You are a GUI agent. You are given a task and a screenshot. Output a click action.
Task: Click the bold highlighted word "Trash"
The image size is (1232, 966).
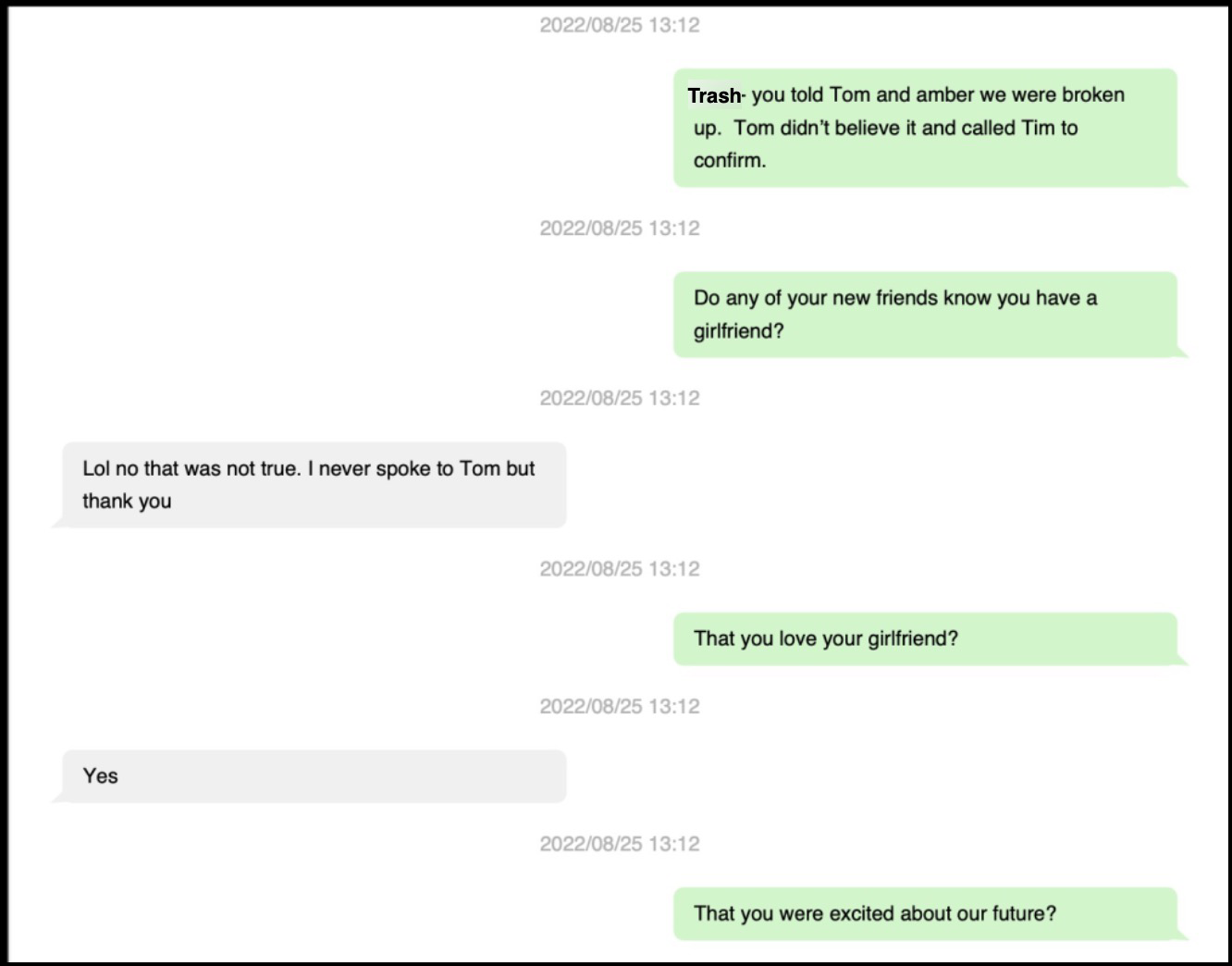pos(714,95)
